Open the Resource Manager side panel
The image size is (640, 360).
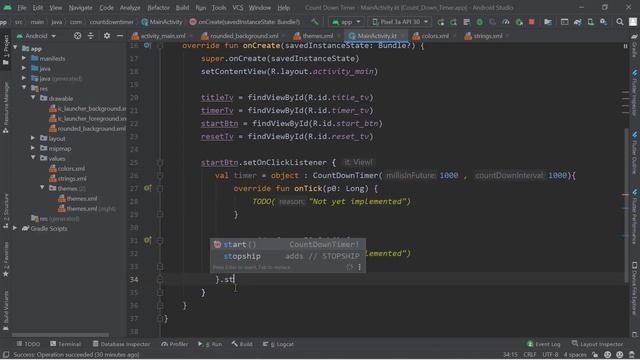[6, 108]
